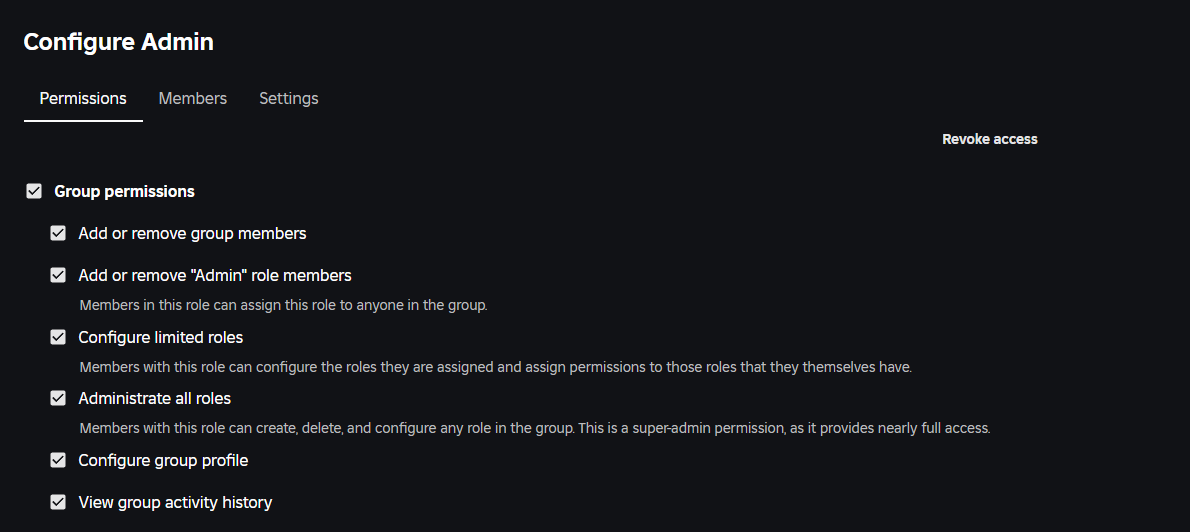Open the Members tab
This screenshot has width=1190, height=532.
tap(193, 99)
